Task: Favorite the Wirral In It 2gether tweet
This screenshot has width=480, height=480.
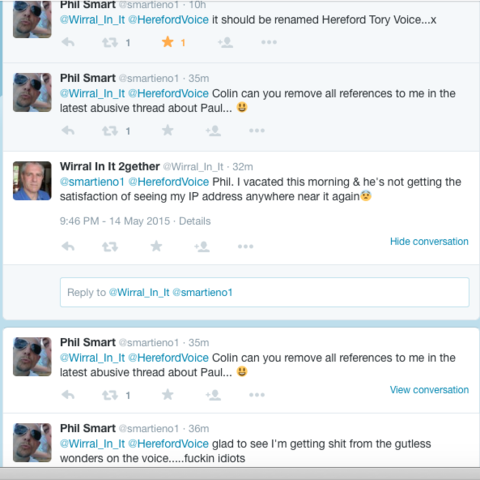Action: pos(156,247)
